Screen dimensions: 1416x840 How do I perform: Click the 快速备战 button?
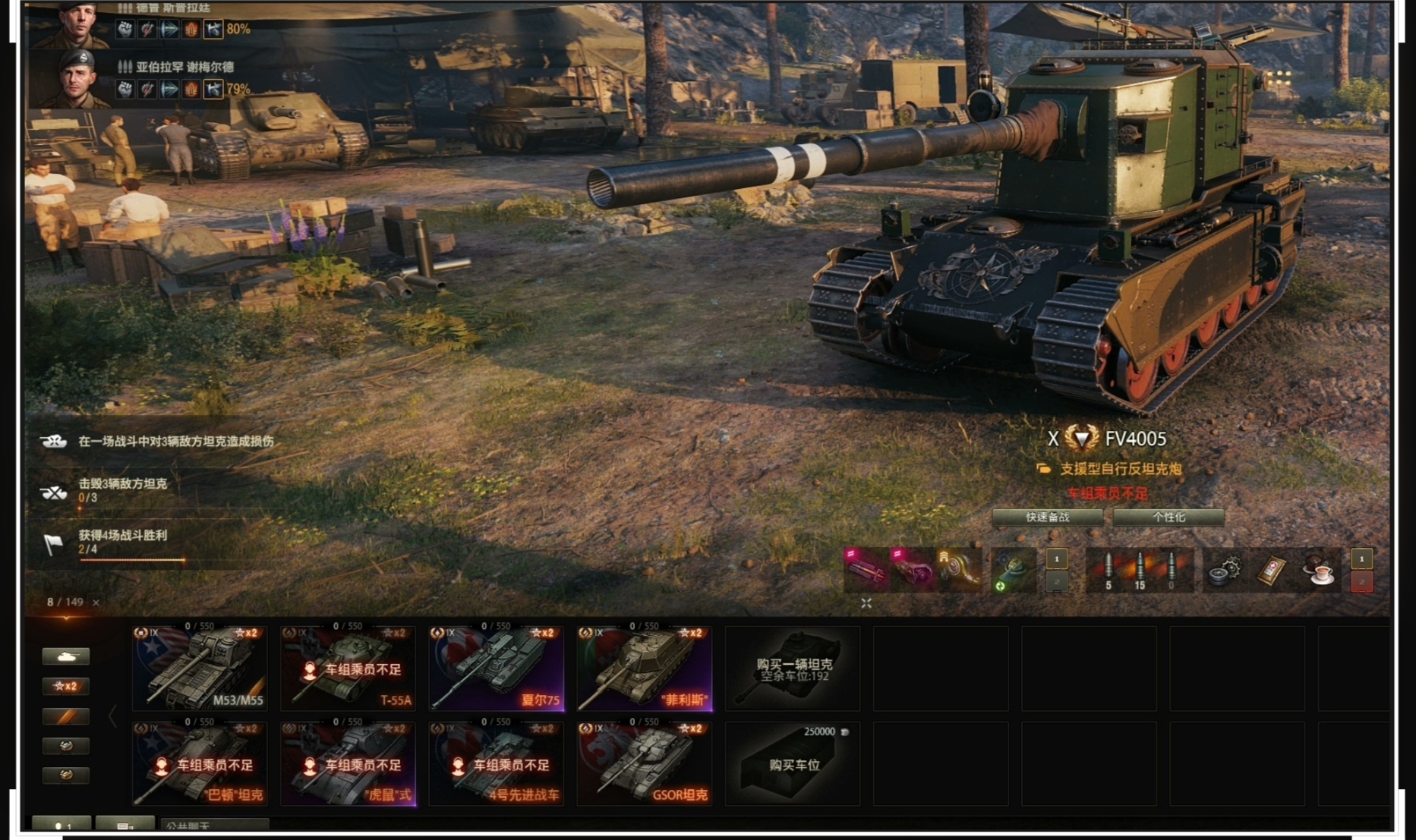point(1048,518)
